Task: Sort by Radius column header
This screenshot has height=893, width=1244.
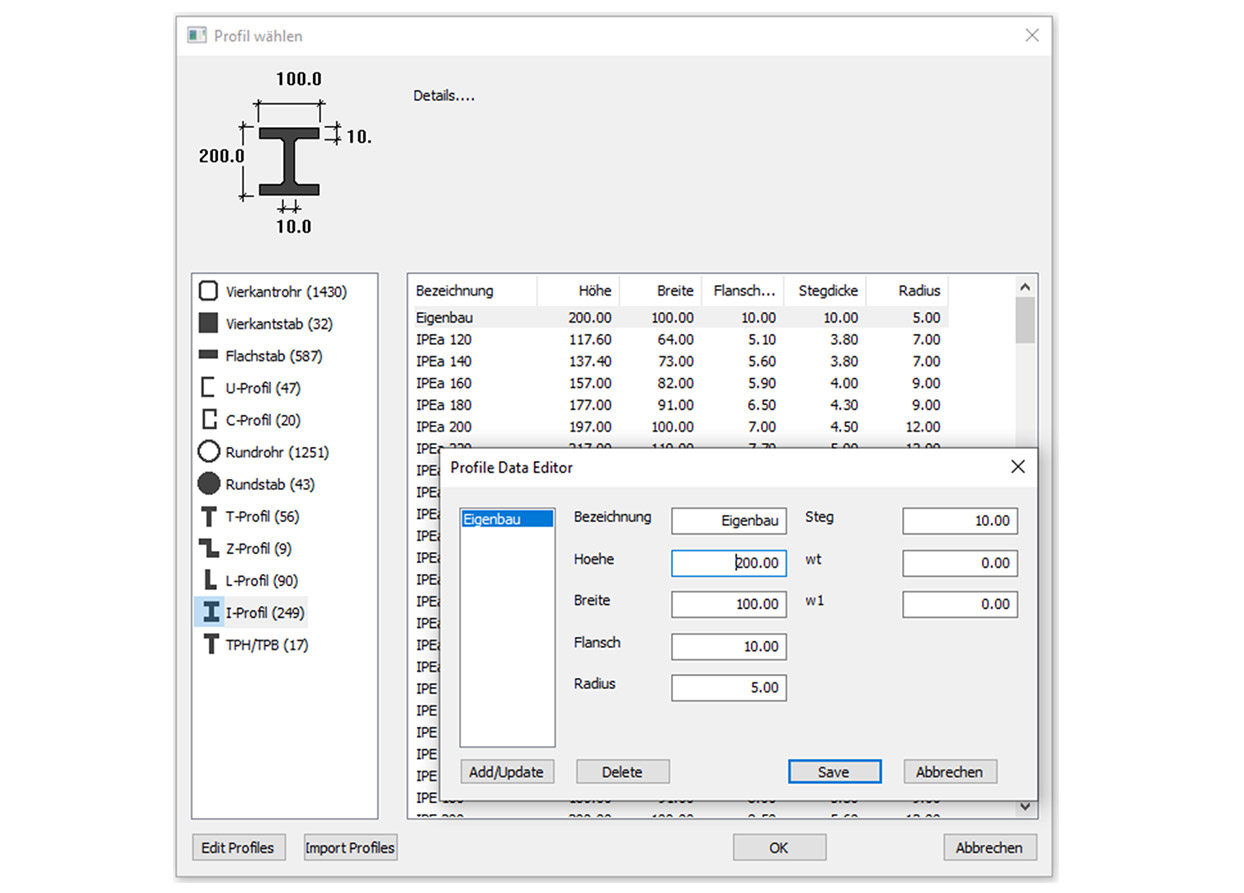Action: (907, 291)
